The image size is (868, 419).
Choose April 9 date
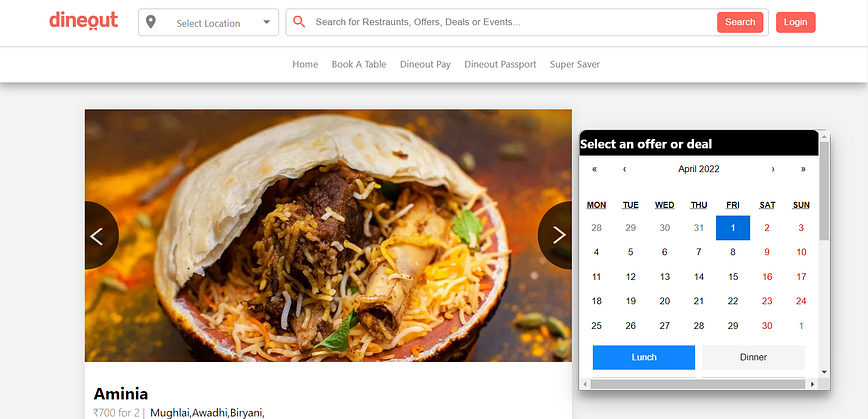pos(767,252)
